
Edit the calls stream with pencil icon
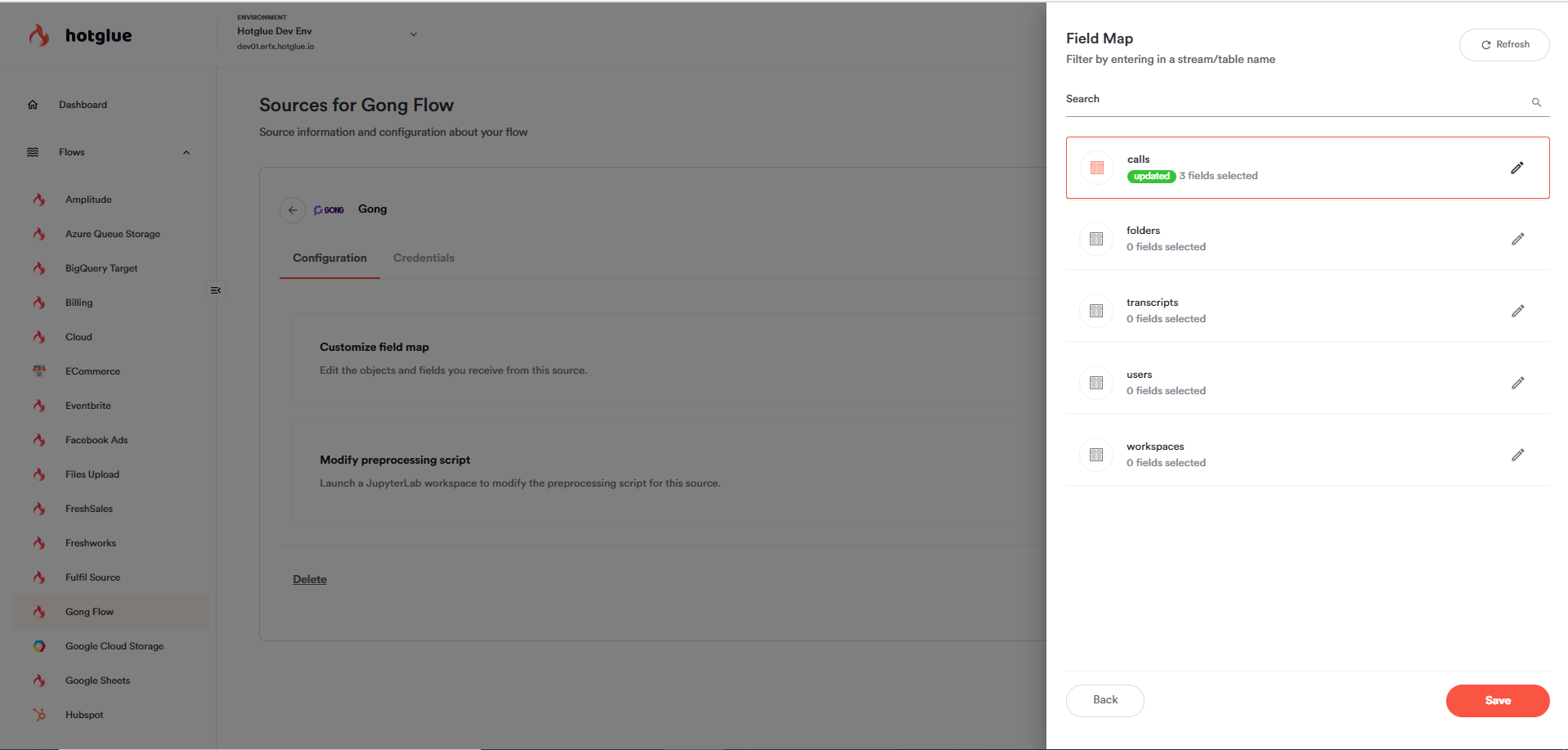pyautogui.click(x=1516, y=168)
